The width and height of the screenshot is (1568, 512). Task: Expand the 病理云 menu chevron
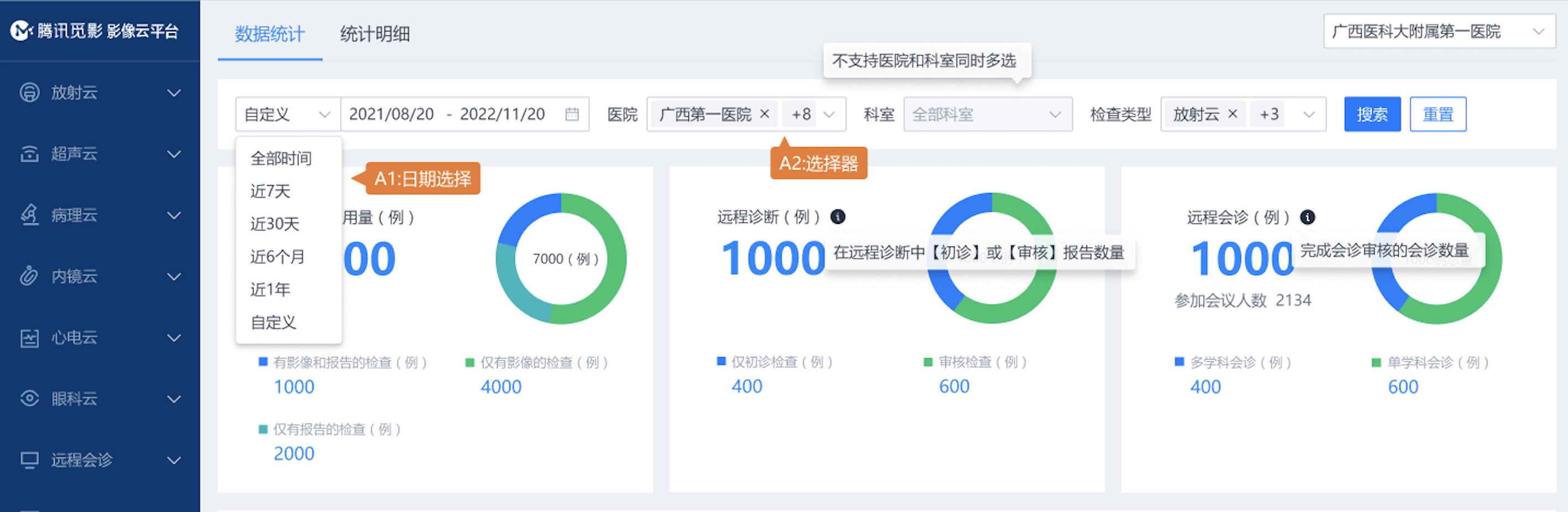click(174, 216)
